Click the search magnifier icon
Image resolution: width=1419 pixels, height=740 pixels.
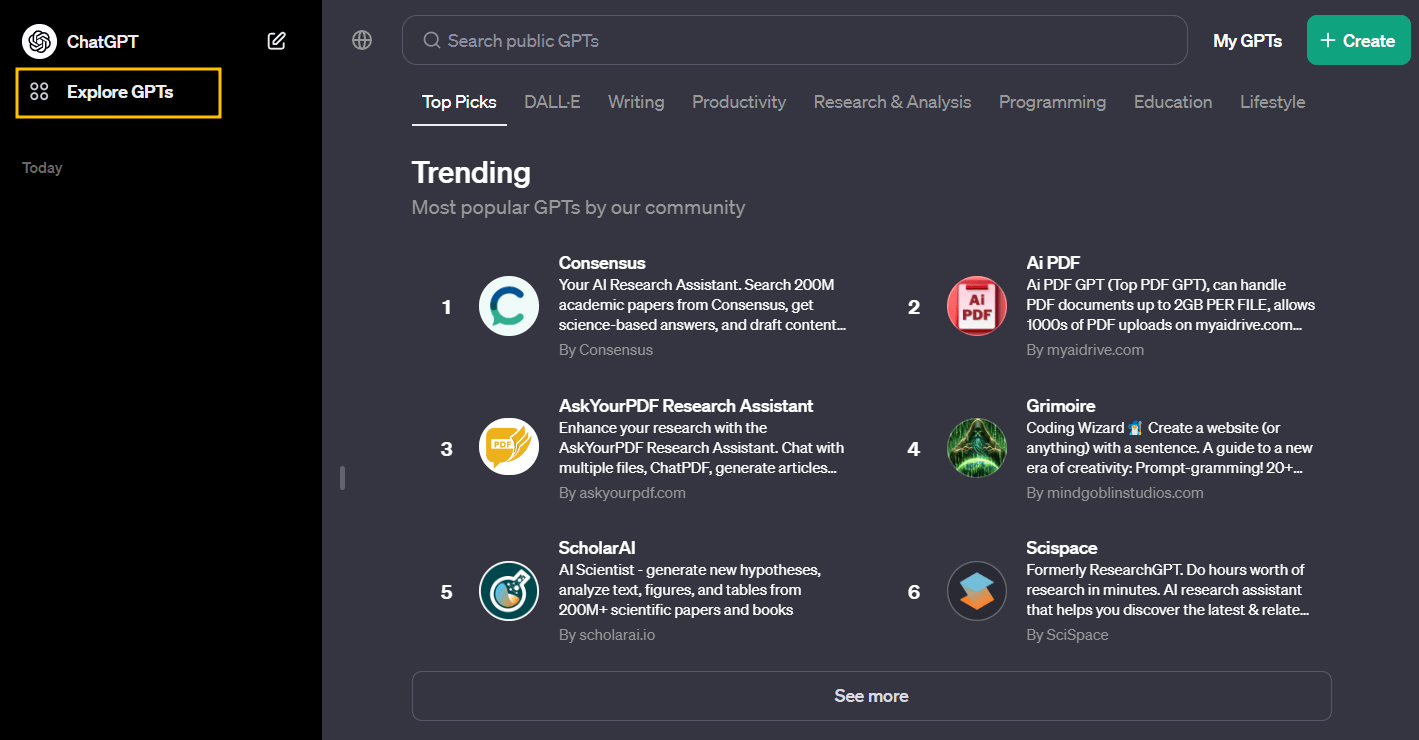tap(432, 41)
